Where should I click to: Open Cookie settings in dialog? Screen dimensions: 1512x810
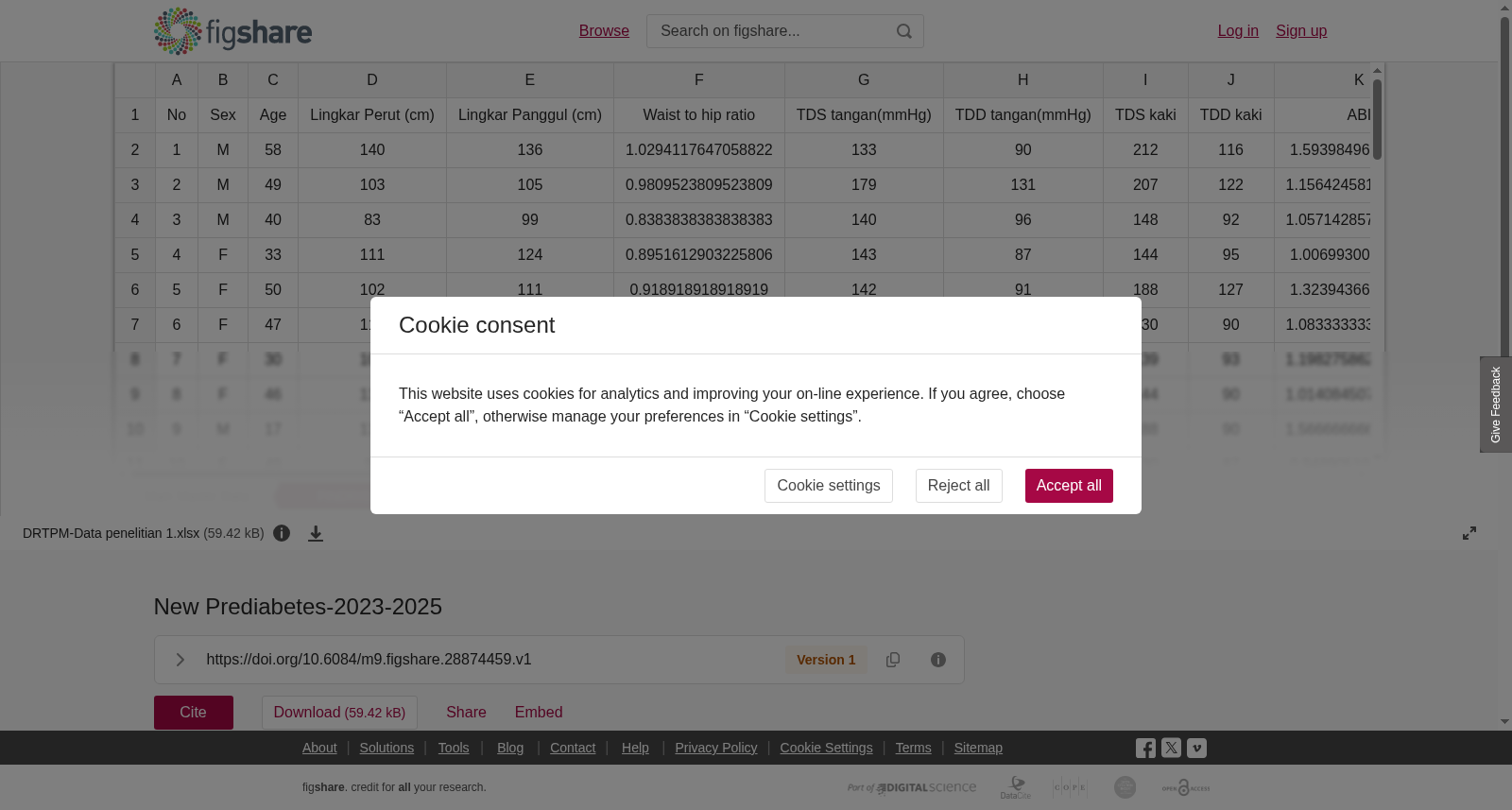click(x=828, y=486)
